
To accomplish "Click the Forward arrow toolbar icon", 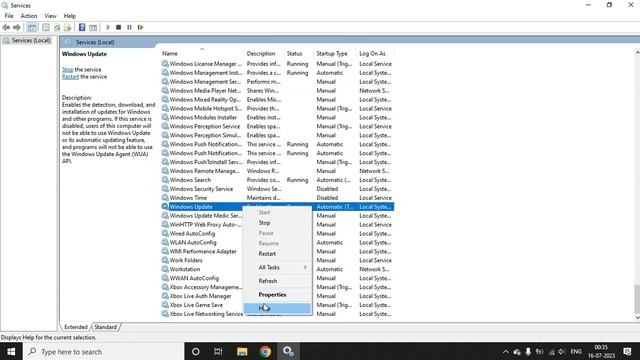I will tap(17, 27).
